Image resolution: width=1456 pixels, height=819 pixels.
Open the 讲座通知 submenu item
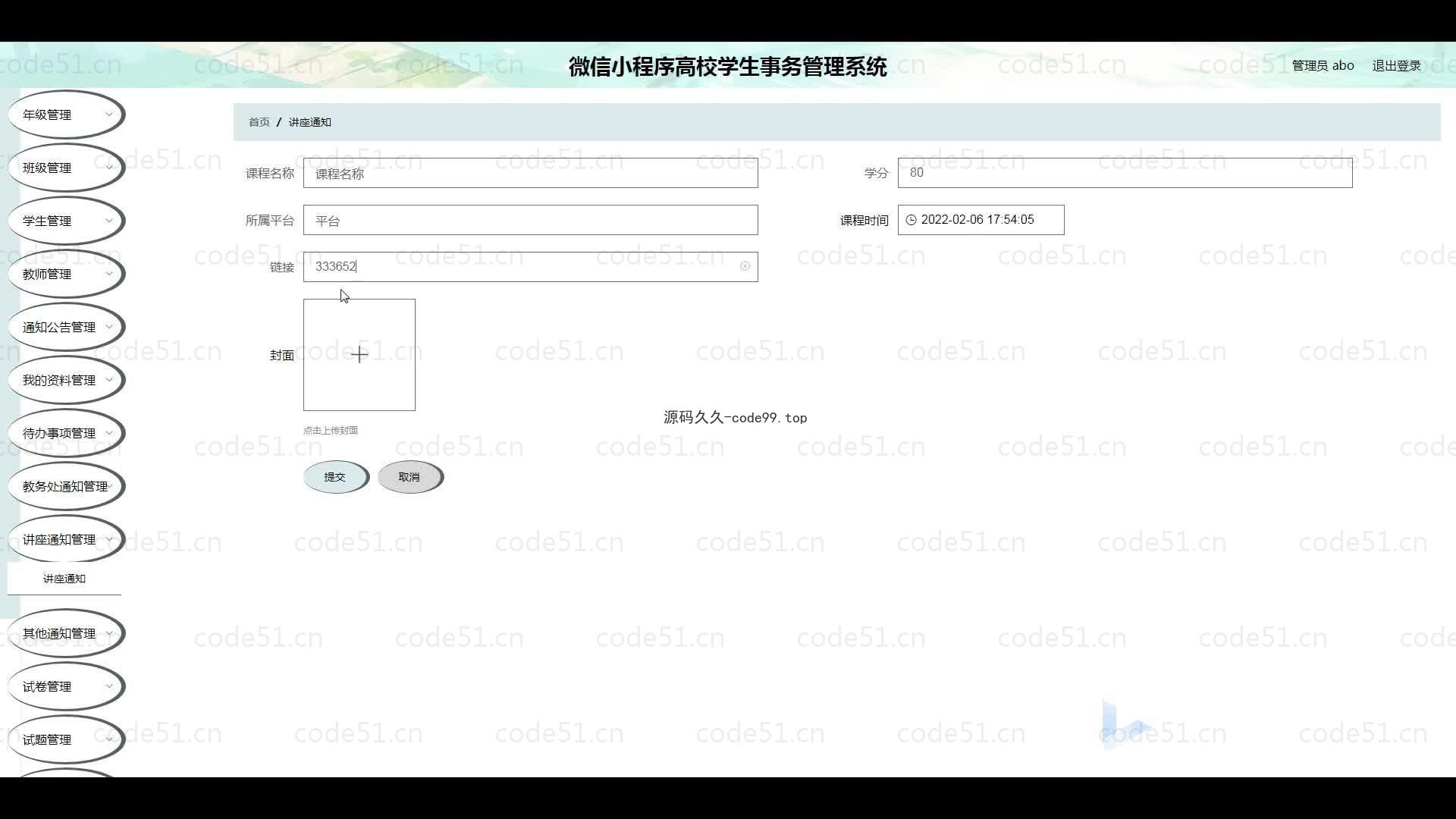(x=64, y=579)
